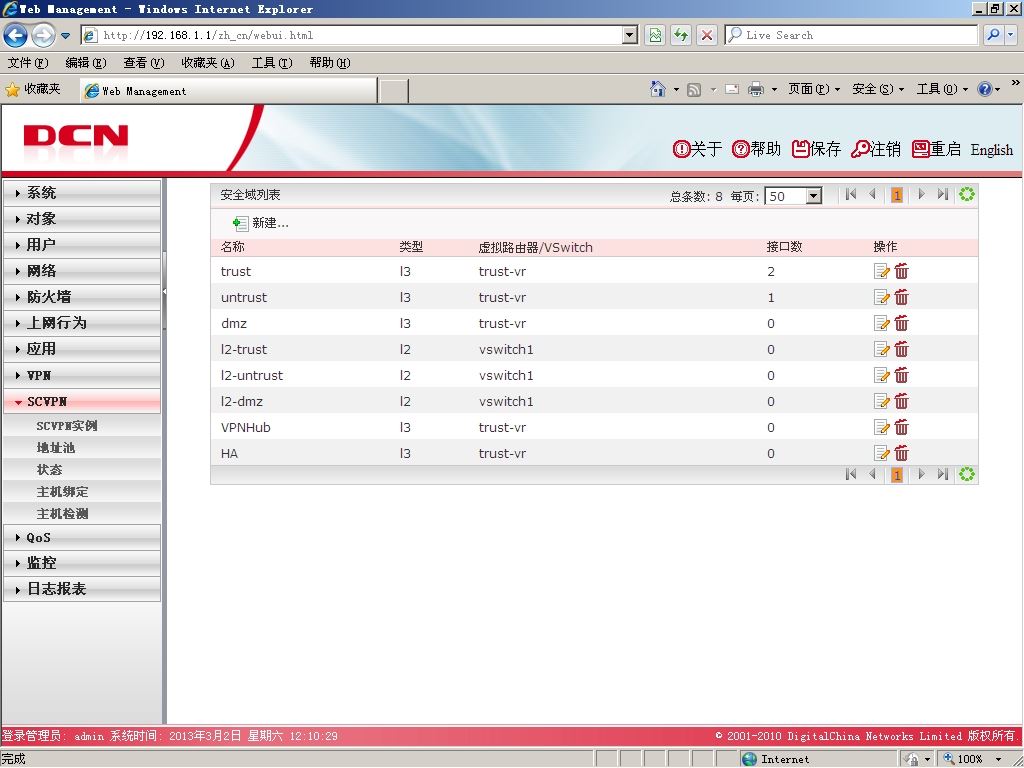Edit the dmz zone entry
This screenshot has height=768, width=1024.
[882, 323]
